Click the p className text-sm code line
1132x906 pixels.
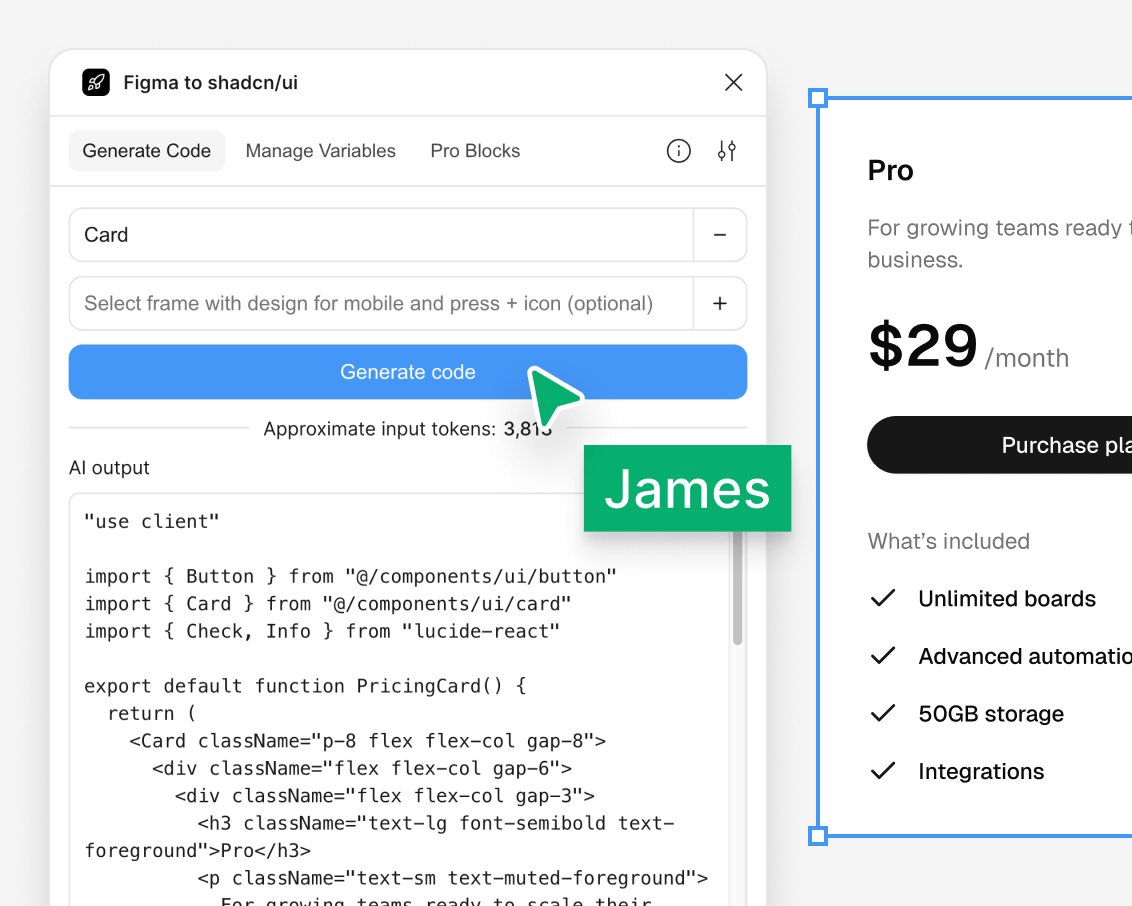[453, 879]
